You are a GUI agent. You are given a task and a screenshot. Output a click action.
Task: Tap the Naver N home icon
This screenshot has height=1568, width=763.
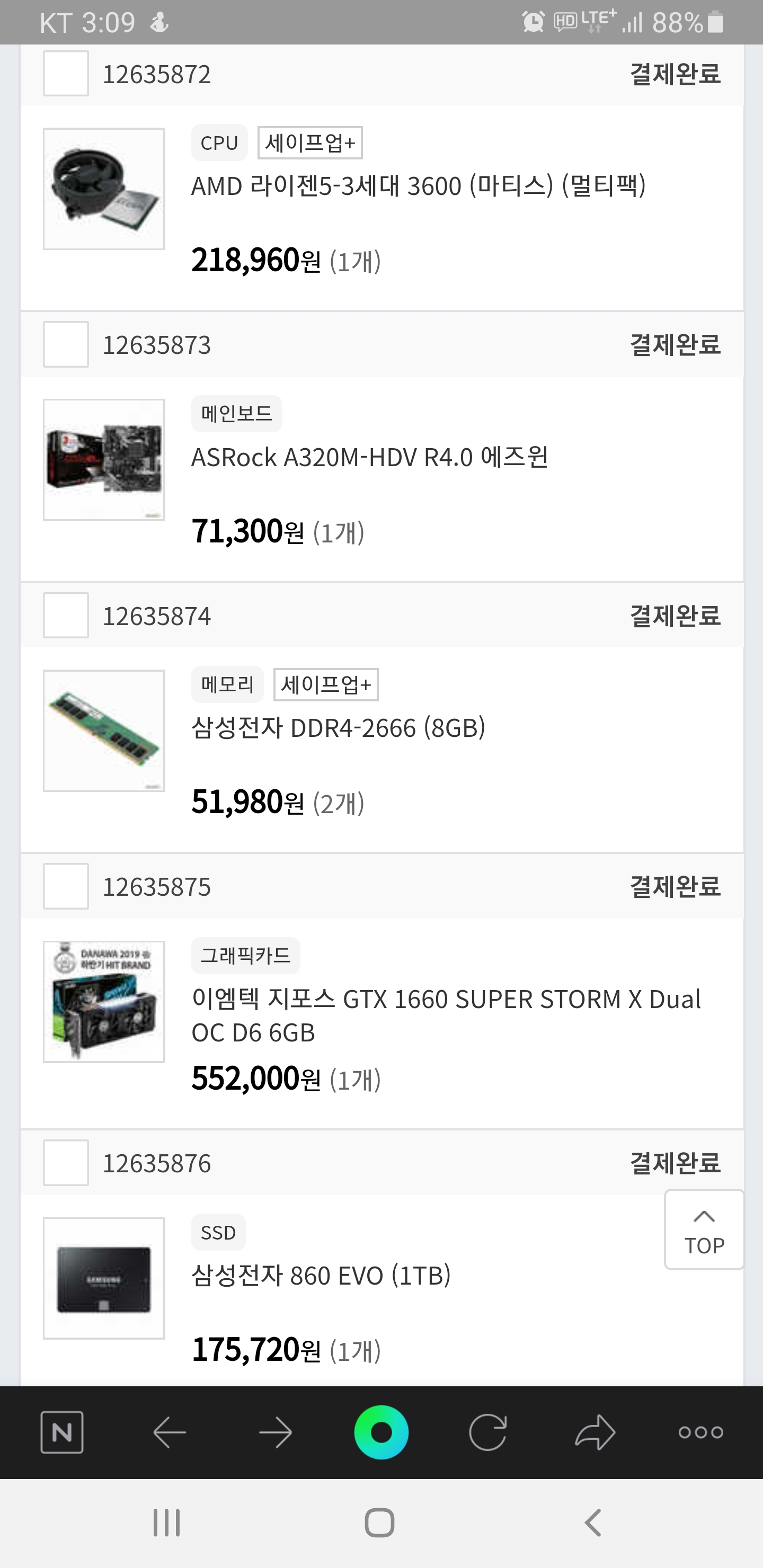[x=61, y=1432]
